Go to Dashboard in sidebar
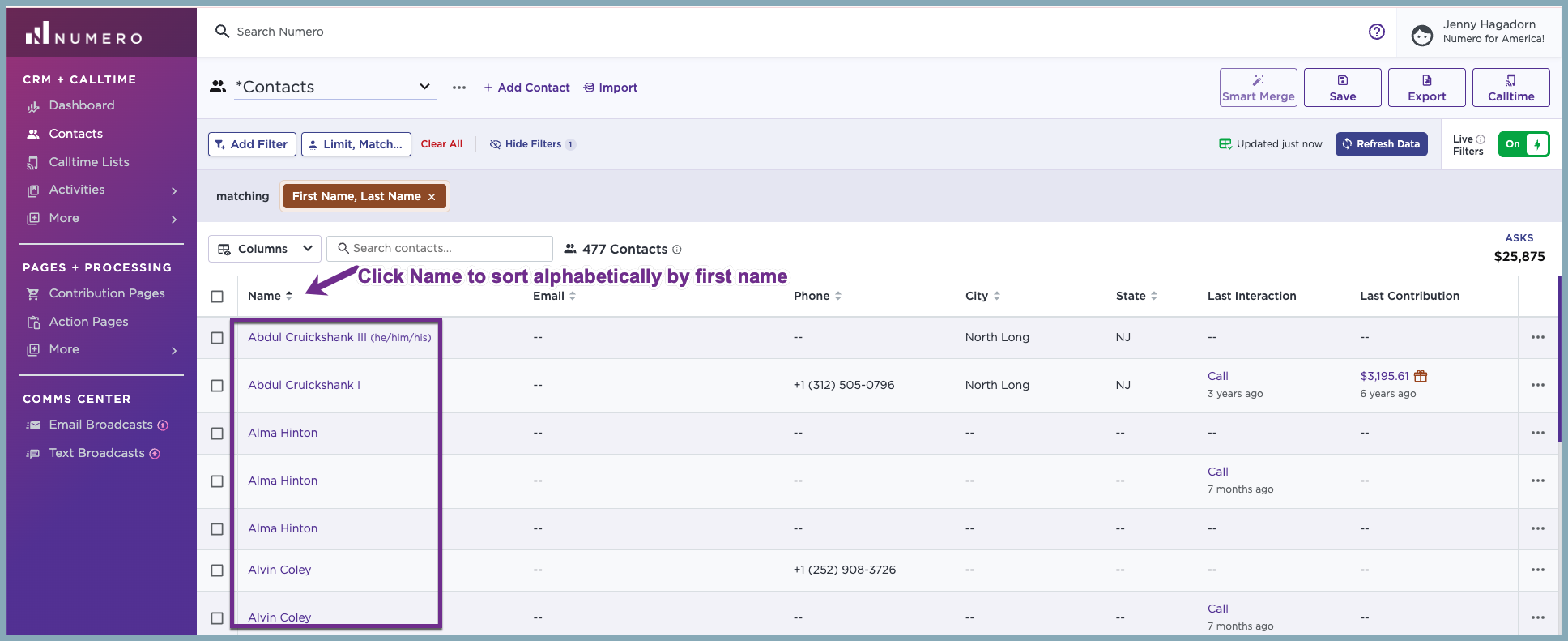 pyautogui.click(x=82, y=105)
